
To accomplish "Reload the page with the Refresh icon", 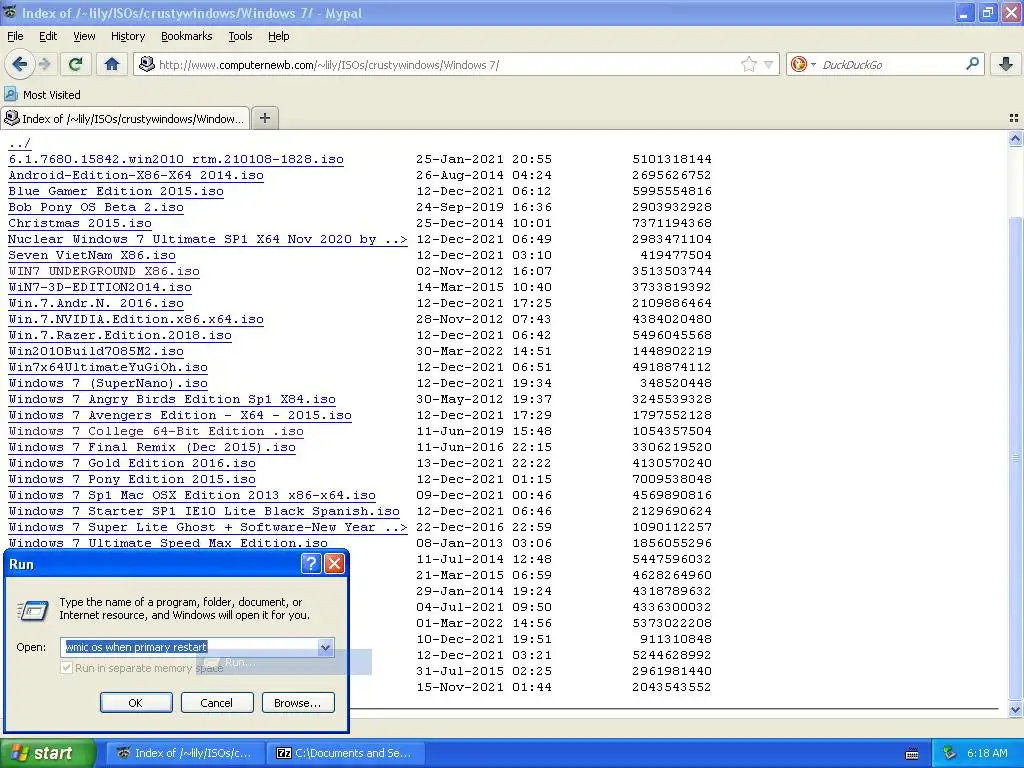I will 75,64.
